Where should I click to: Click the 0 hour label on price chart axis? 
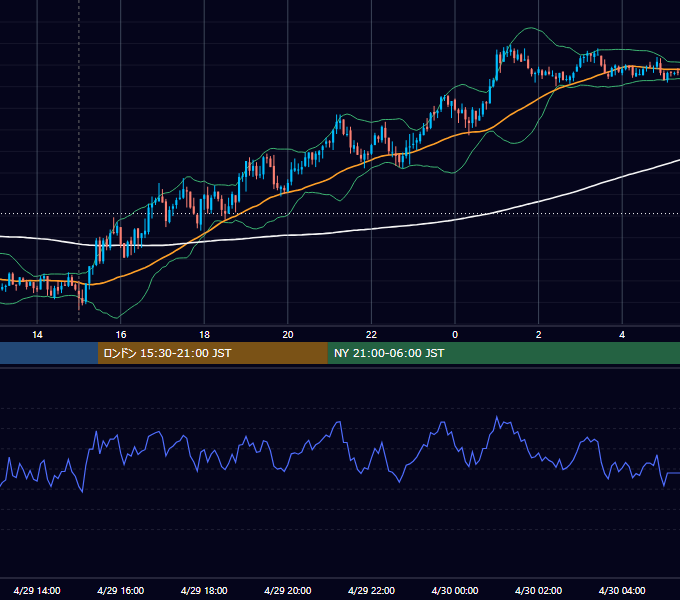click(x=455, y=335)
